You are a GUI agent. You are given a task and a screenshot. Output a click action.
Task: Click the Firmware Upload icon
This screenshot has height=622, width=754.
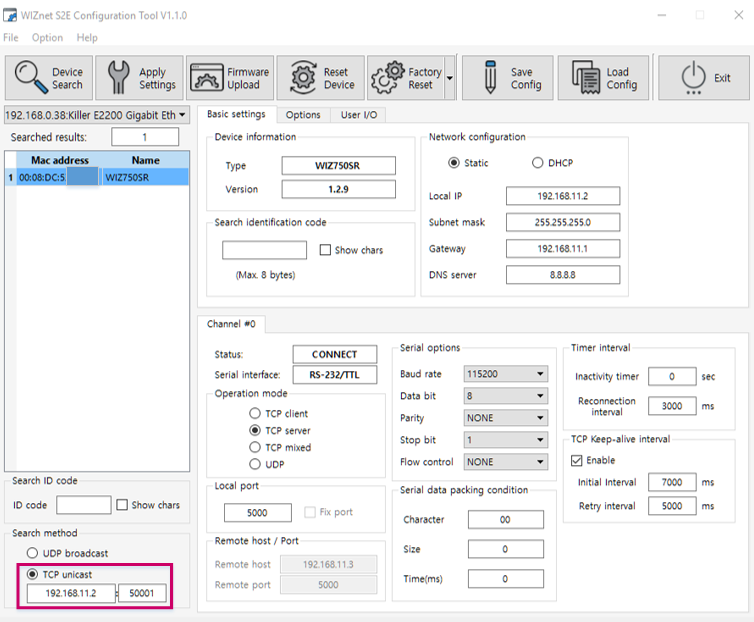(207, 77)
